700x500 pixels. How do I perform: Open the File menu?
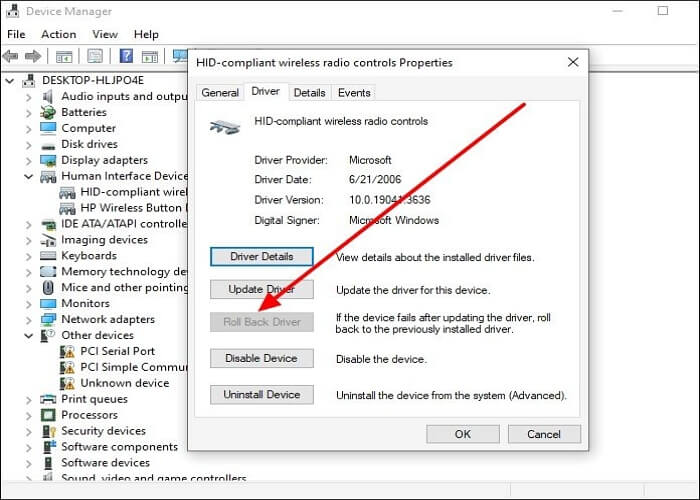click(x=16, y=34)
